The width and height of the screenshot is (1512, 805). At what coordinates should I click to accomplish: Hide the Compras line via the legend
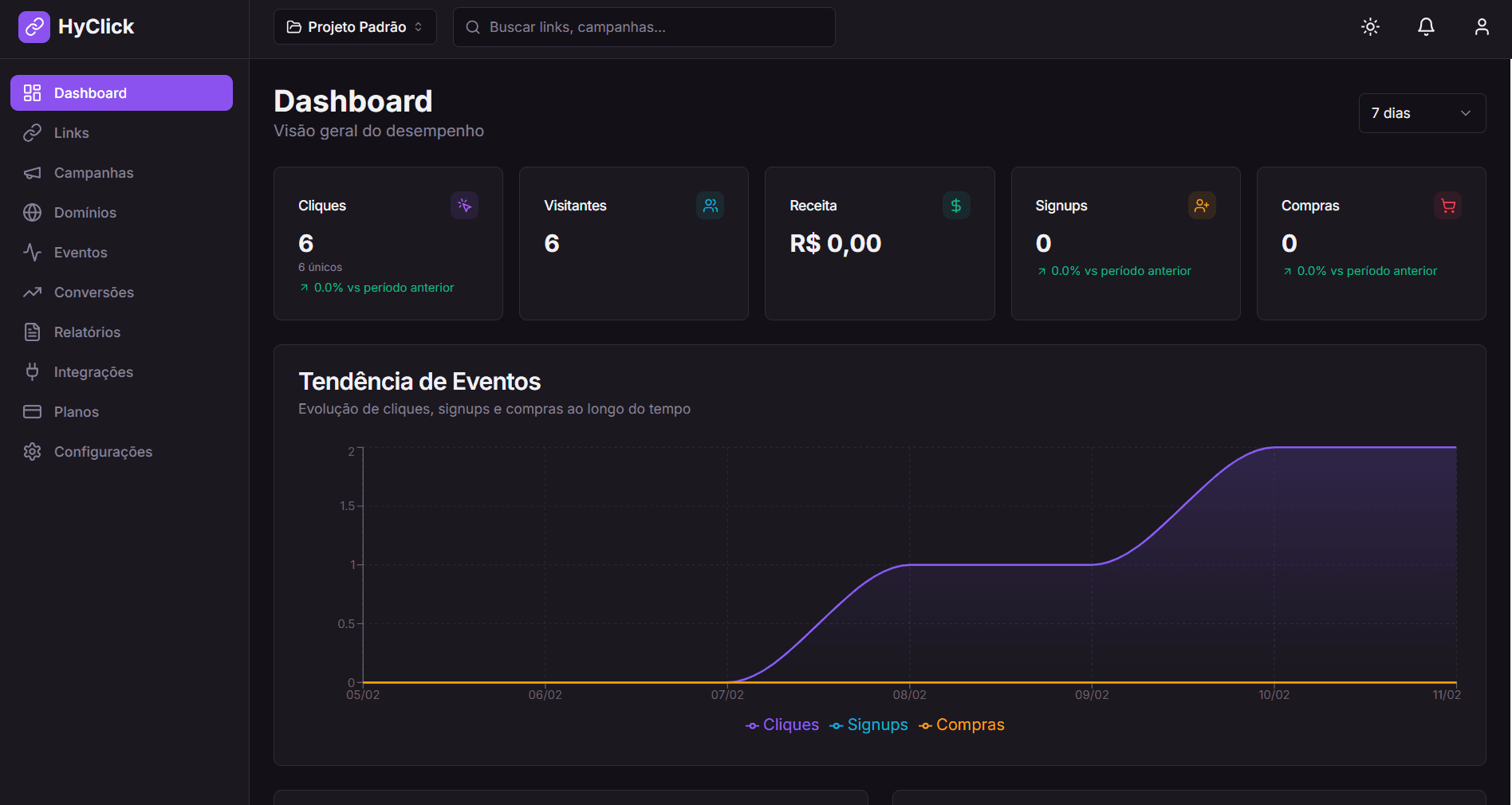(961, 725)
